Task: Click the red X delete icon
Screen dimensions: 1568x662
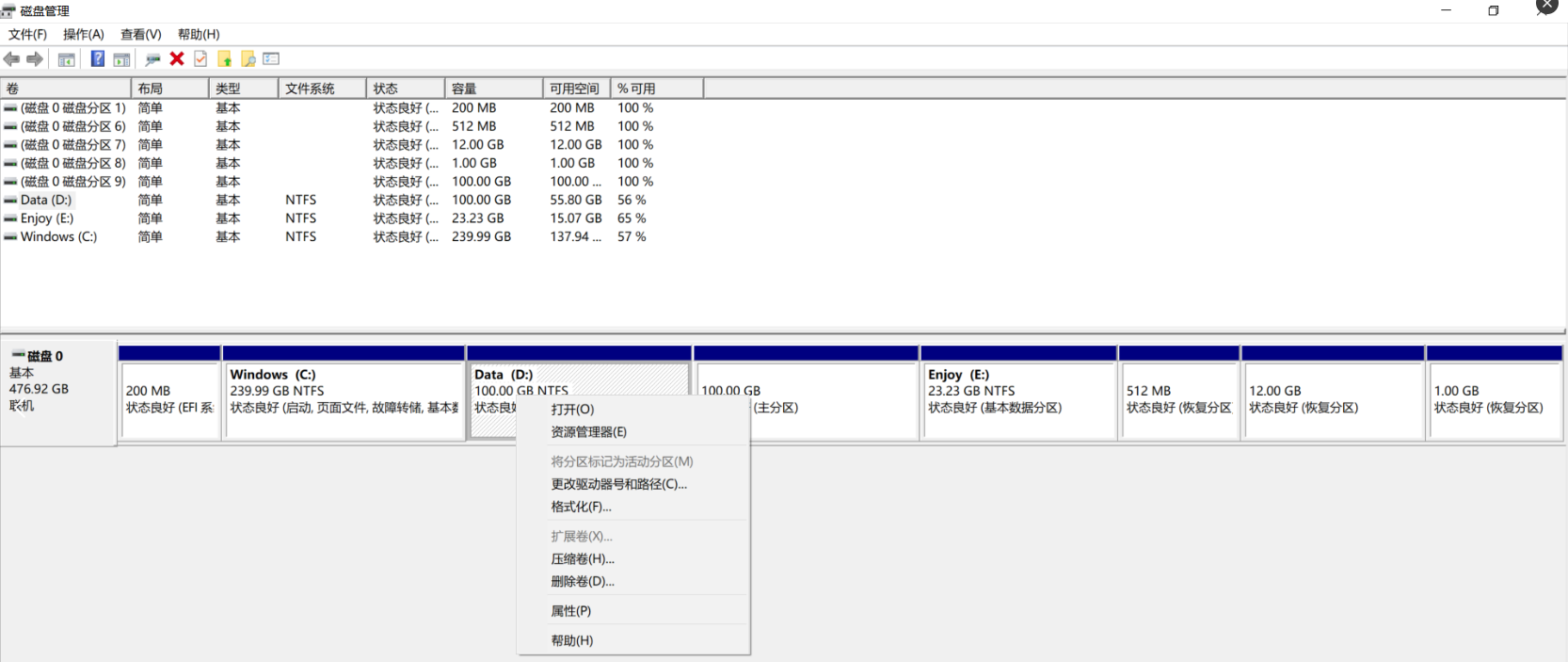Action: 177,59
